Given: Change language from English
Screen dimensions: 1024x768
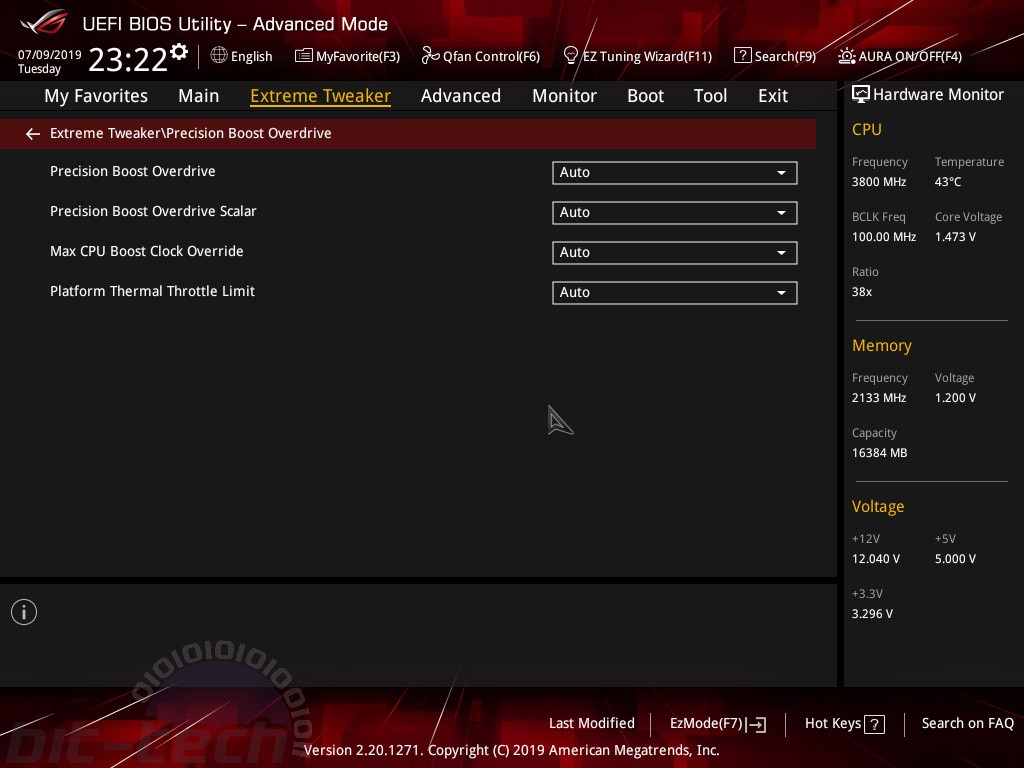Looking at the screenshot, I should 251,57.
